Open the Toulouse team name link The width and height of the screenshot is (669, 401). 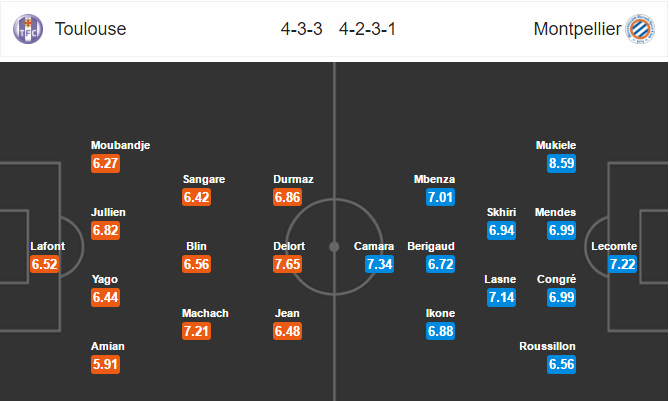(90, 29)
